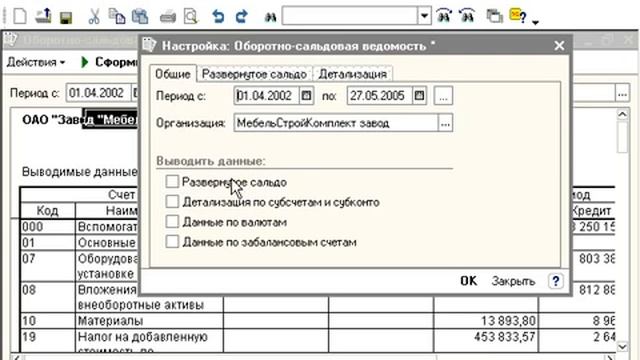Screen dimensions: 640x360
Task: Open organization selection ellipsis button
Action: pyautogui.click(x=445, y=123)
